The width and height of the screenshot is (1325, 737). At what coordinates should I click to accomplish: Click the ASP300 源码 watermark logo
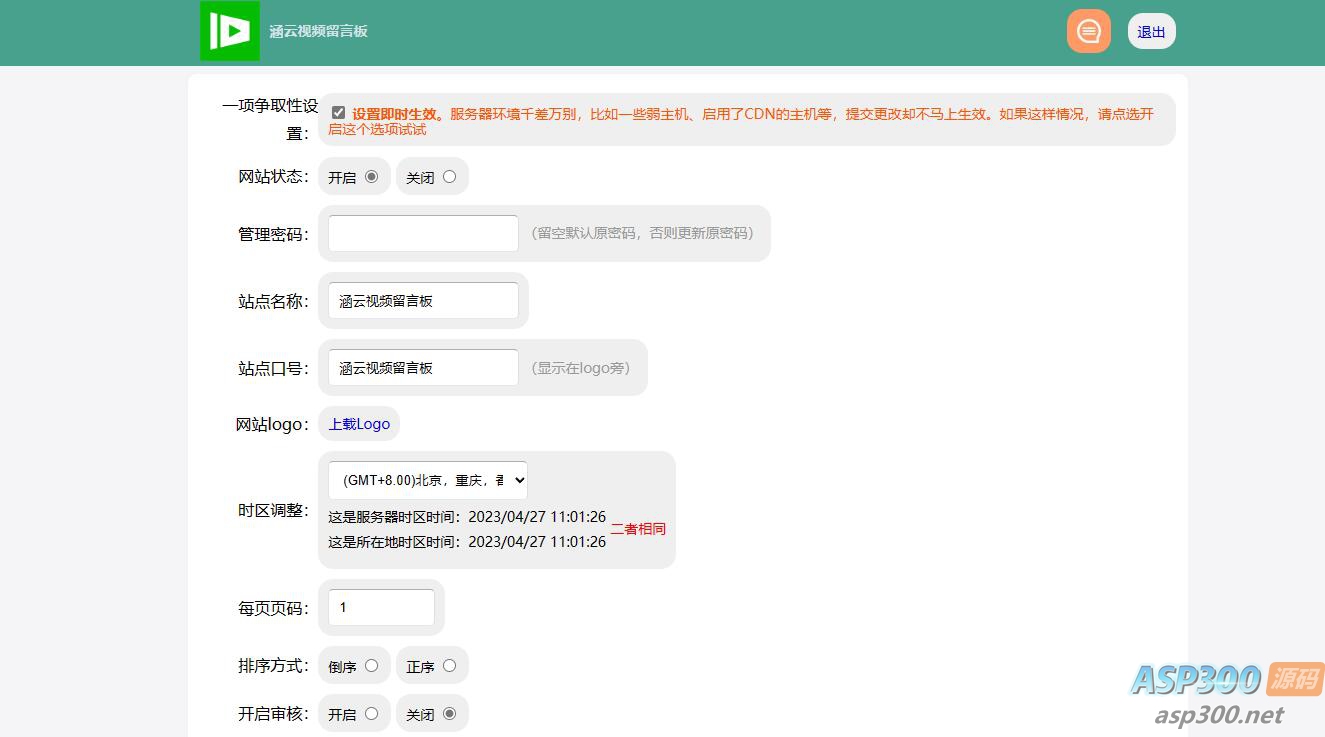1227,679
